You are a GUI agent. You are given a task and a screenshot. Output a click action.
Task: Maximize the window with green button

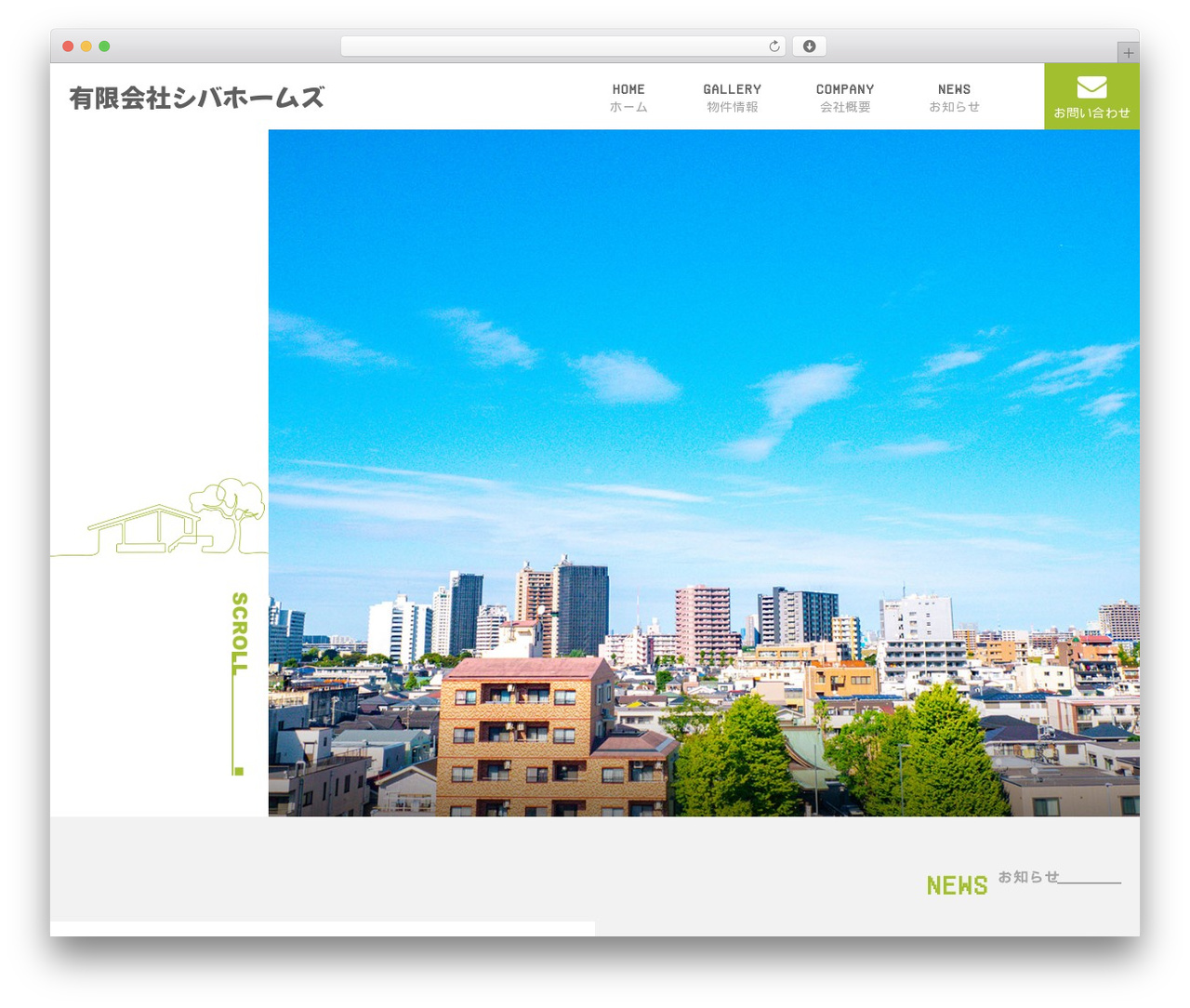[x=104, y=46]
